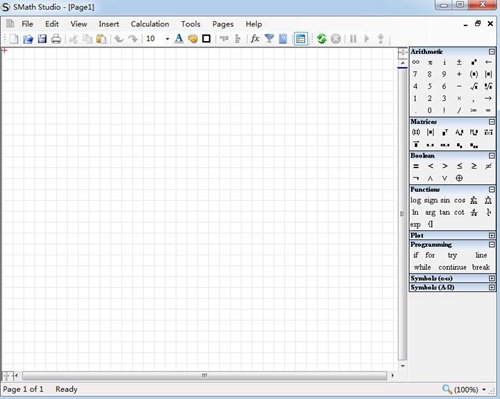Open the Pages menu

(x=223, y=24)
